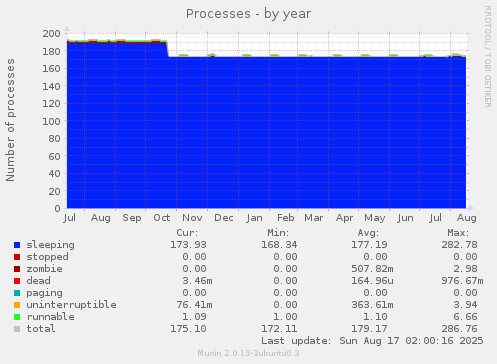Select the 'stopped' legend label
497x364 pixels.
tap(47, 257)
